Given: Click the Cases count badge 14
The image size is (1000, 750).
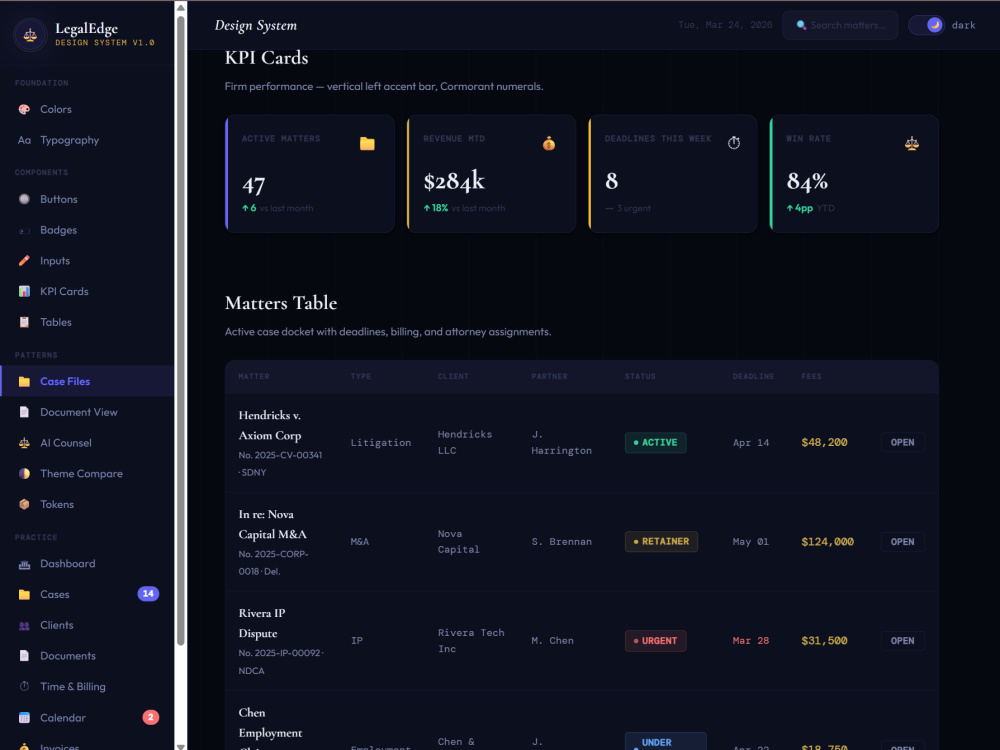Looking at the screenshot, I should point(148,594).
